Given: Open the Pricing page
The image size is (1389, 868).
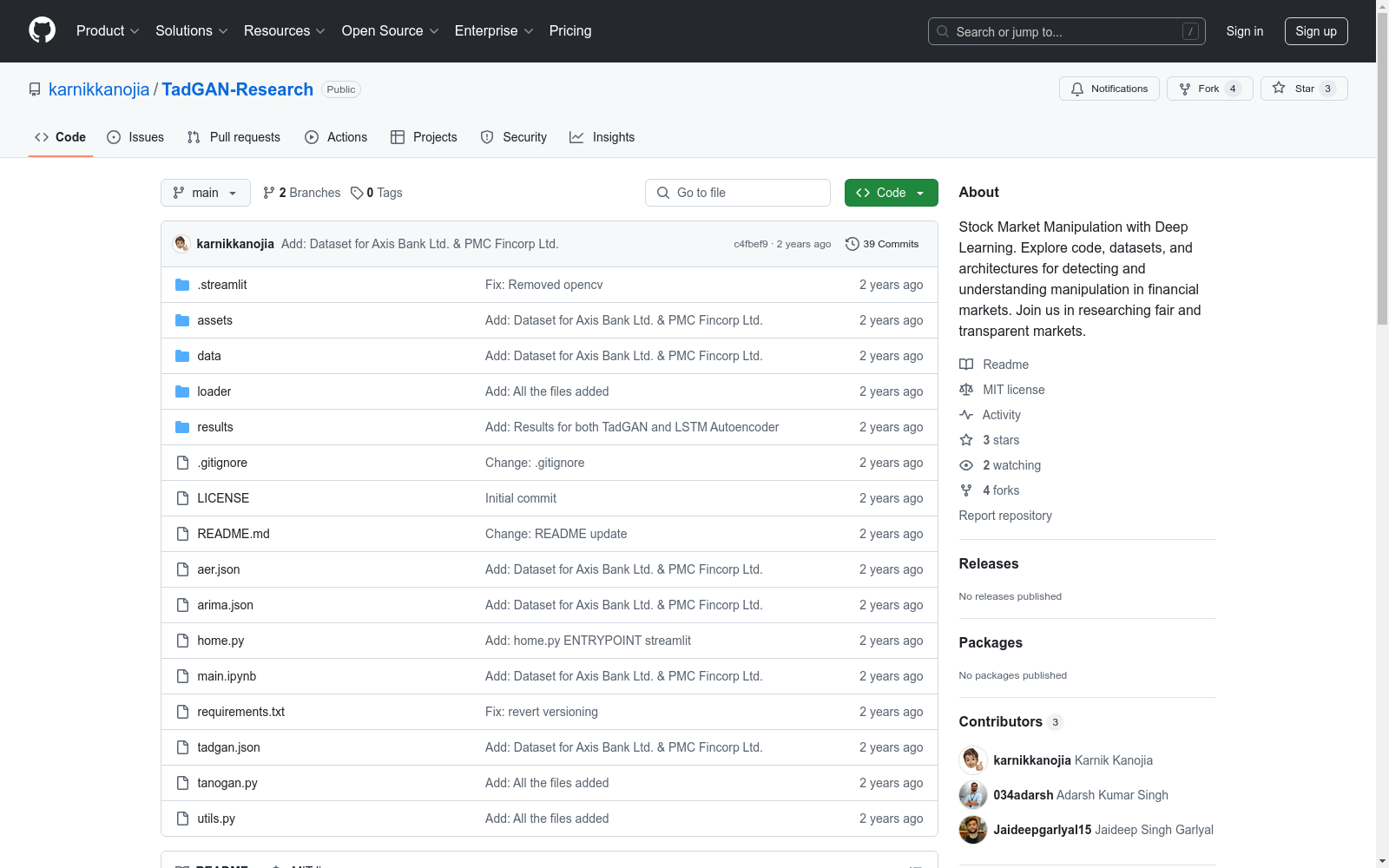Looking at the screenshot, I should pyautogui.click(x=570, y=30).
